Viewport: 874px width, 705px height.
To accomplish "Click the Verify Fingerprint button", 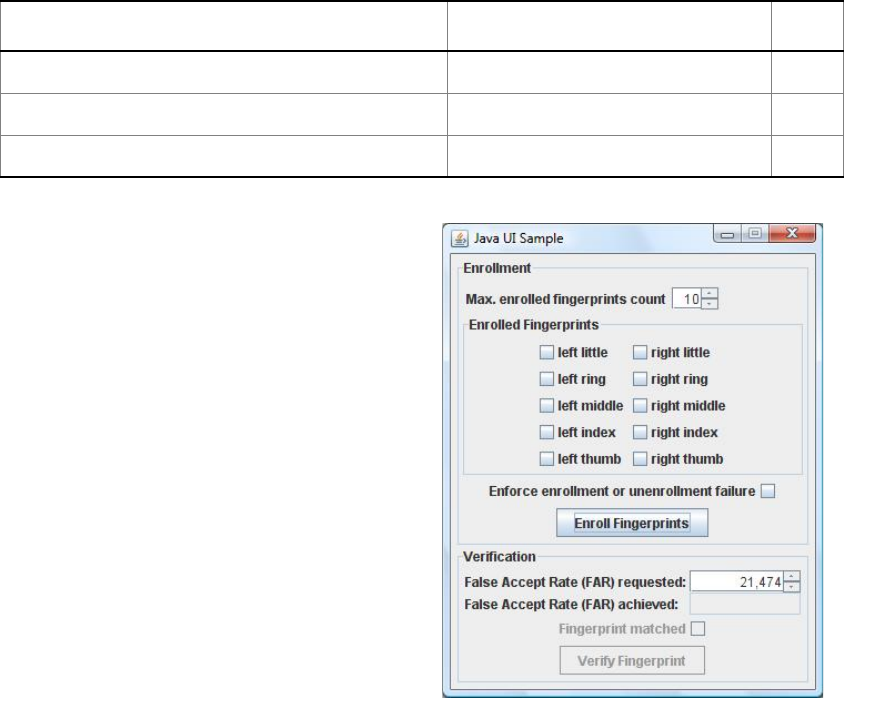I will point(632,660).
